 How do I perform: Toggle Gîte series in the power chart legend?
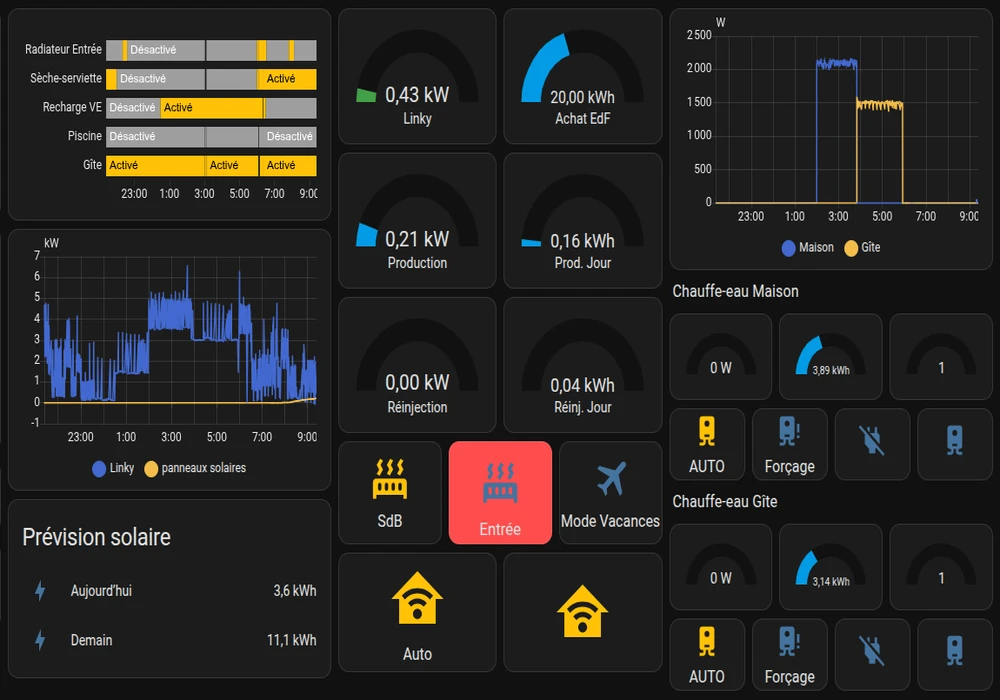[863, 247]
